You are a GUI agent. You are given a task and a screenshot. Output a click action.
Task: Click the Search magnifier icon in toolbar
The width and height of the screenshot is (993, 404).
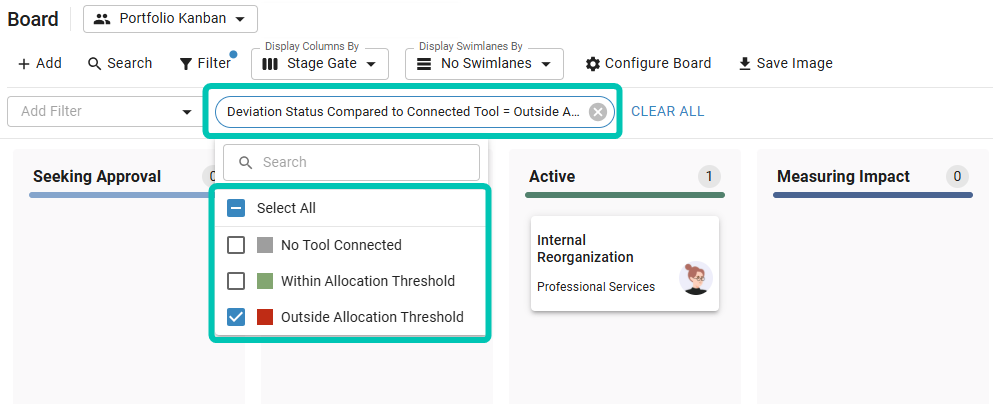coord(95,64)
